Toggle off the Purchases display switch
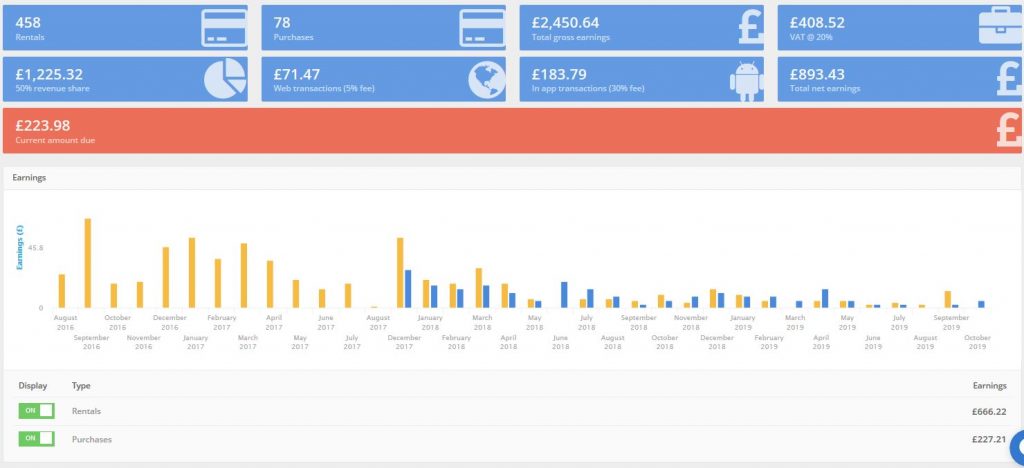Viewport: 1024px width, 468px height. [37, 439]
